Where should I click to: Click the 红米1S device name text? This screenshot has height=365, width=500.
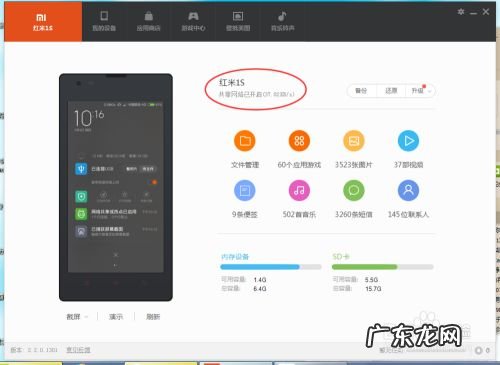tap(232, 82)
